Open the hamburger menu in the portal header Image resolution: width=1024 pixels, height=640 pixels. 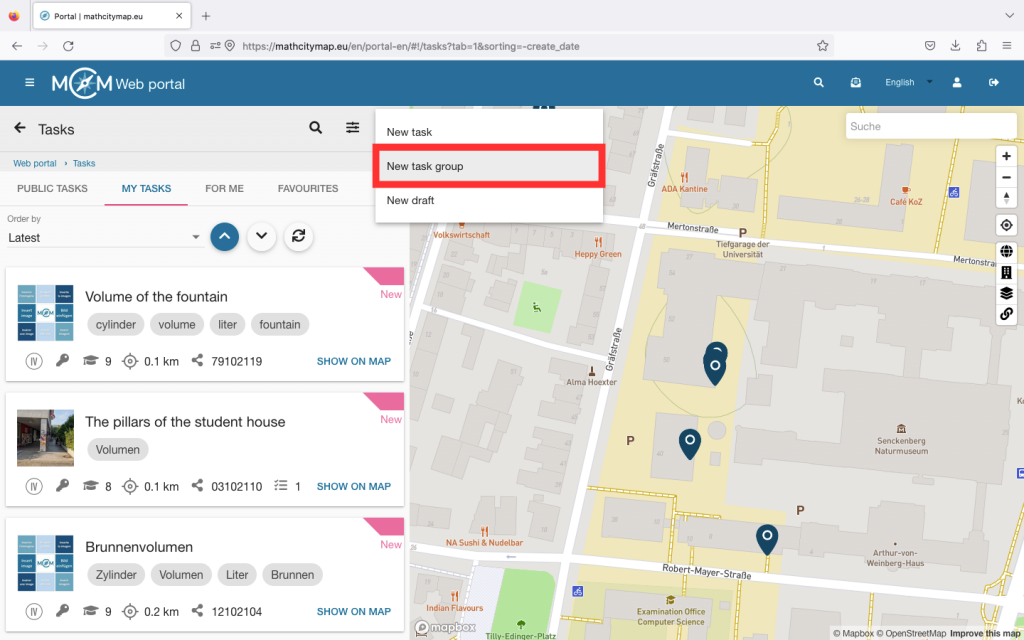pyautogui.click(x=30, y=83)
